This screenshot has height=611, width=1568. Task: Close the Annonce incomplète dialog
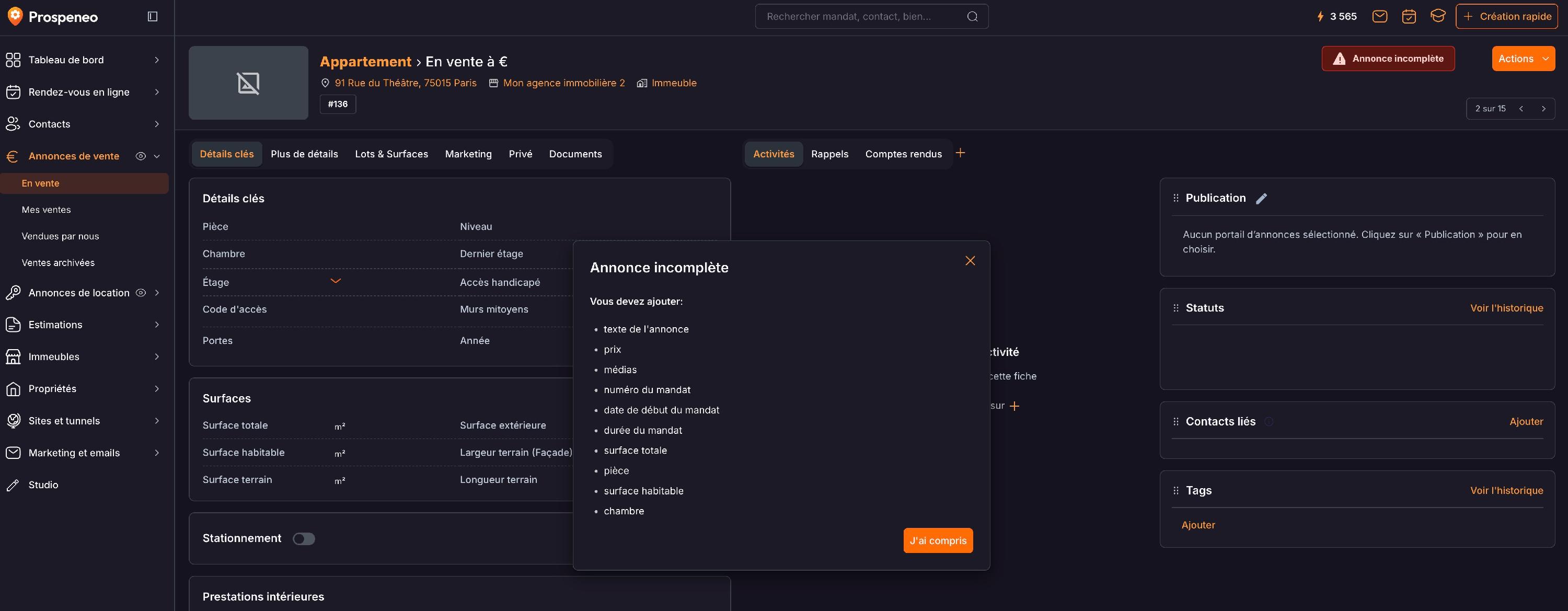(x=970, y=260)
